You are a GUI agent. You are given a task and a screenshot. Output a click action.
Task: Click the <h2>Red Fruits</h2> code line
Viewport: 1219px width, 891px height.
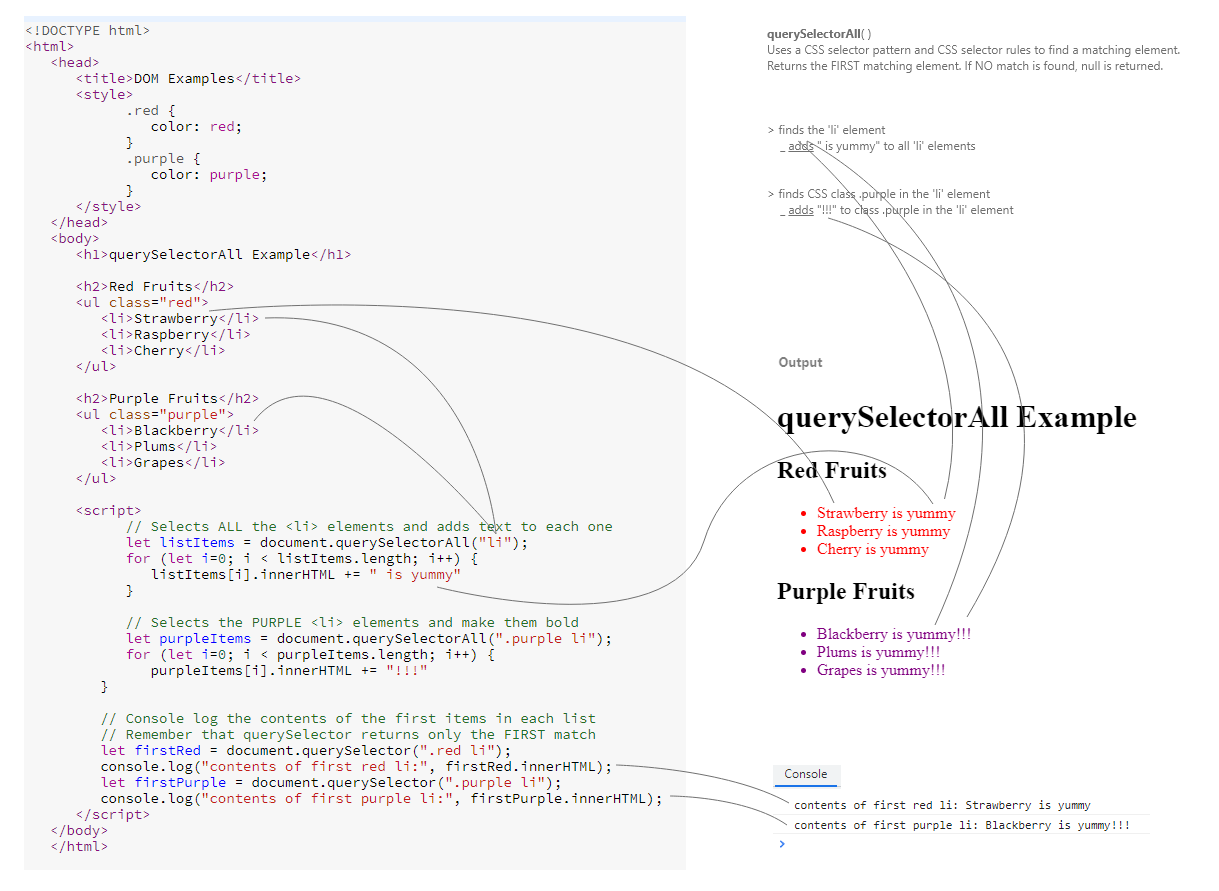155,286
